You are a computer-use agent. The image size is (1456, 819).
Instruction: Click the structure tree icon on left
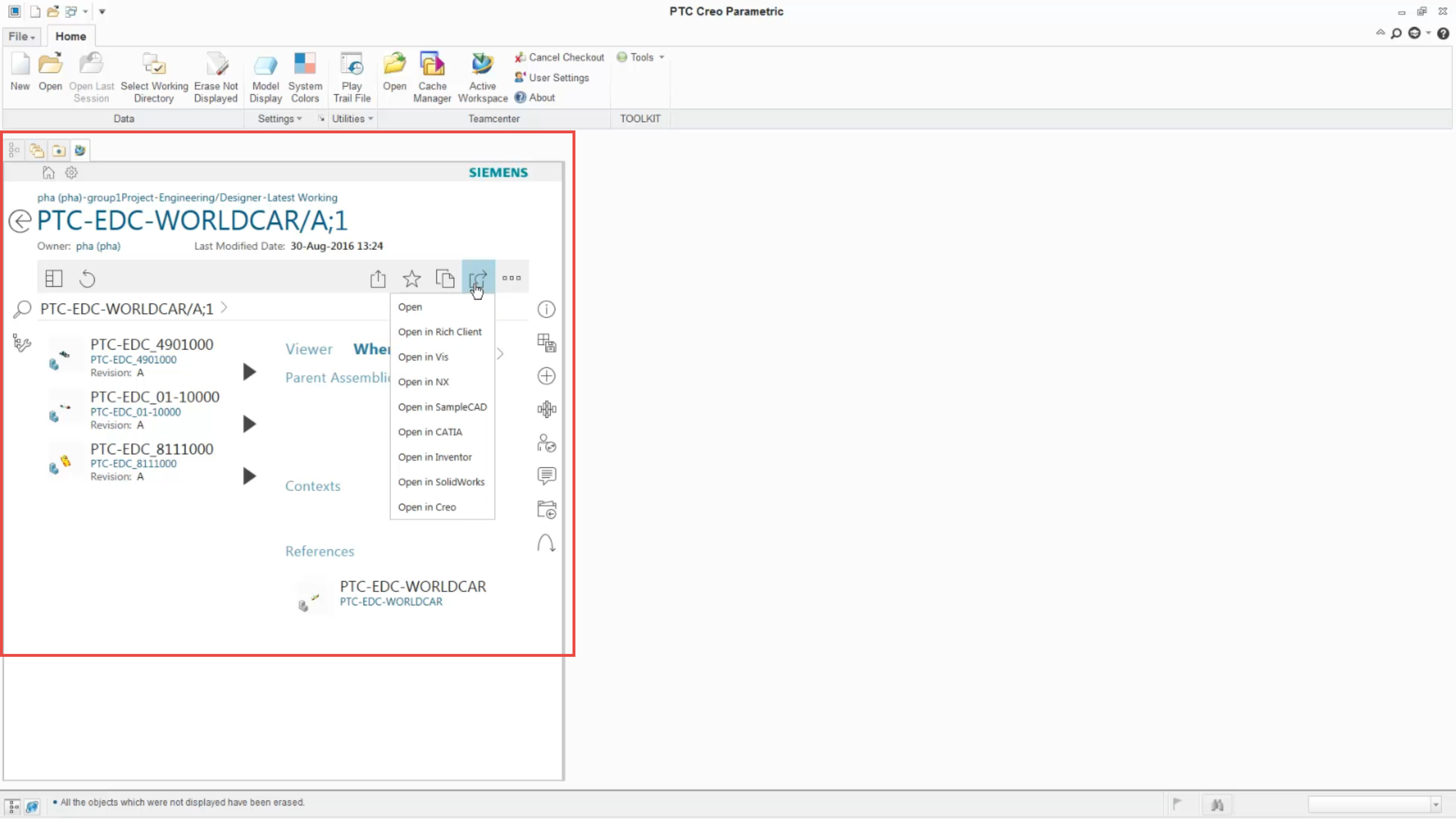click(22, 342)
